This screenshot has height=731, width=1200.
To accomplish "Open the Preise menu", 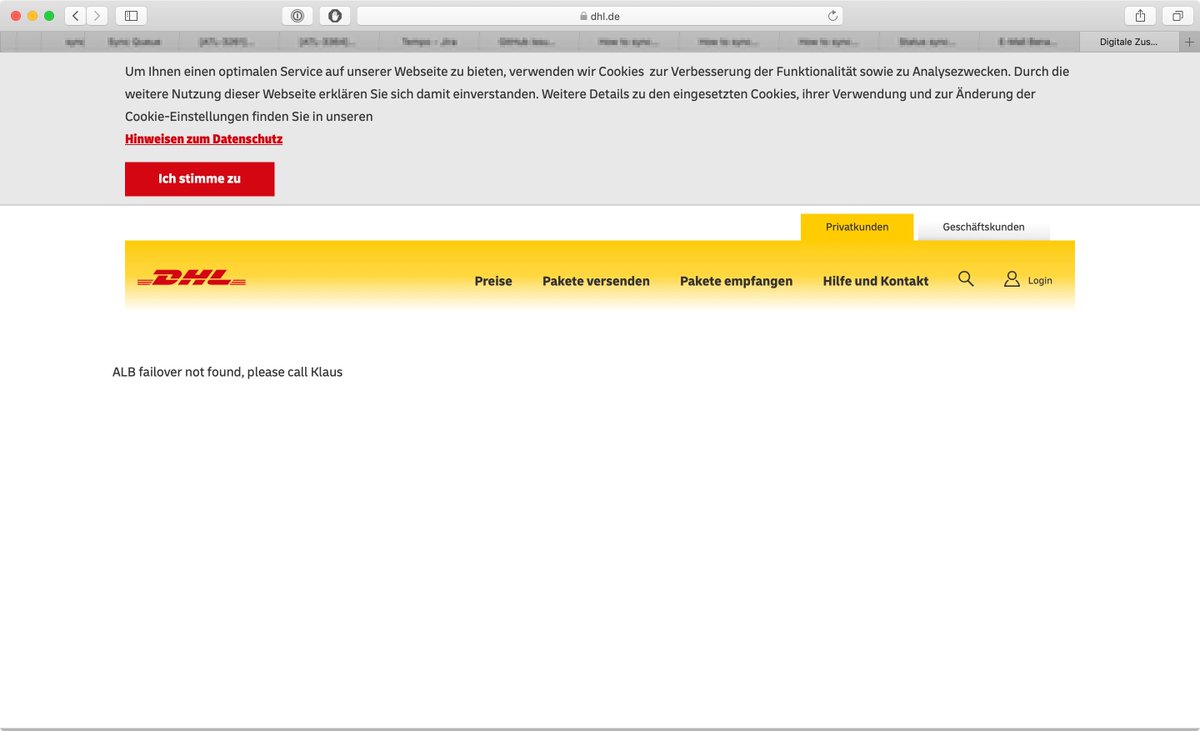I will [493, 281].
